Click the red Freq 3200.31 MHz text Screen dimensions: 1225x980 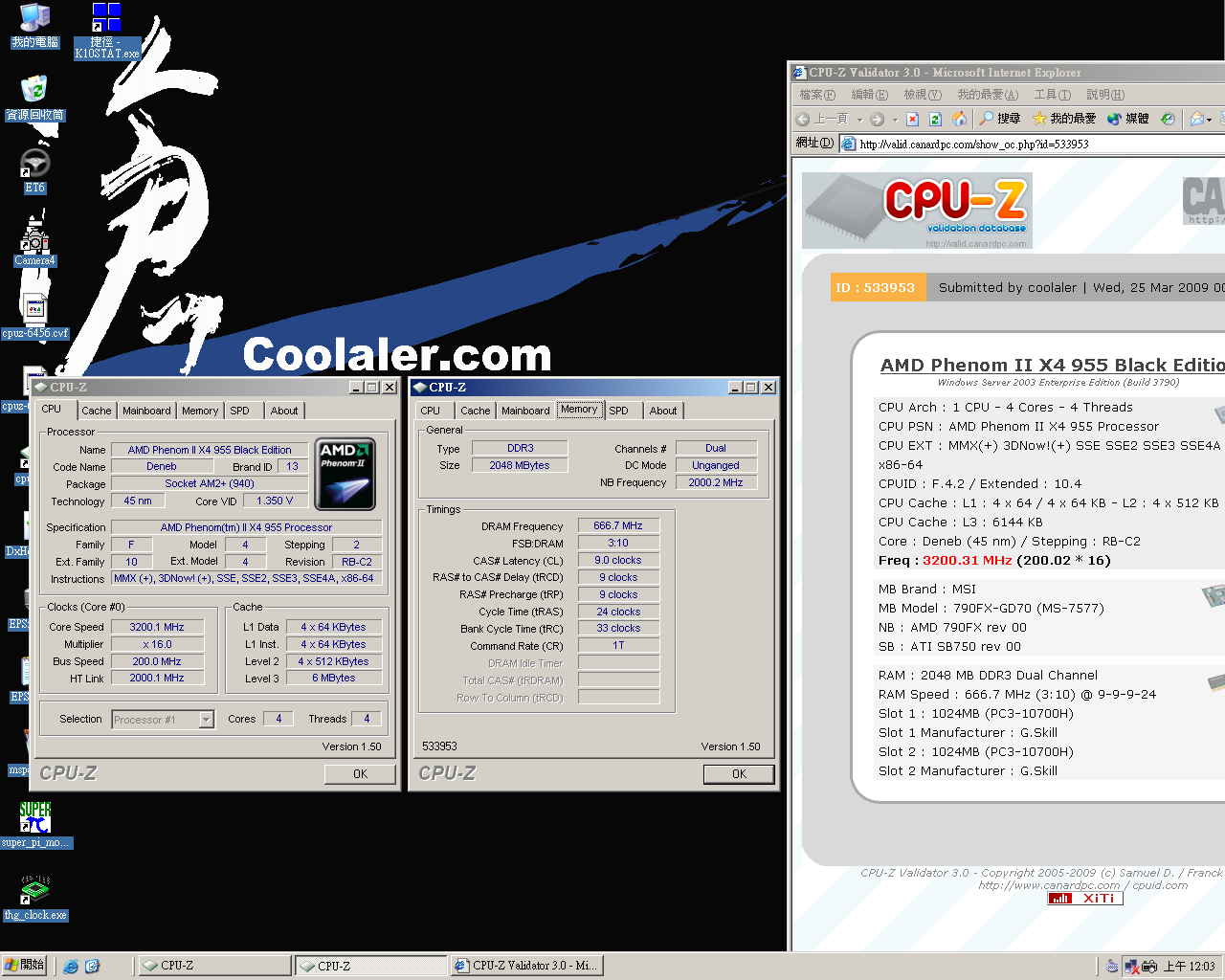pos(967,561)
